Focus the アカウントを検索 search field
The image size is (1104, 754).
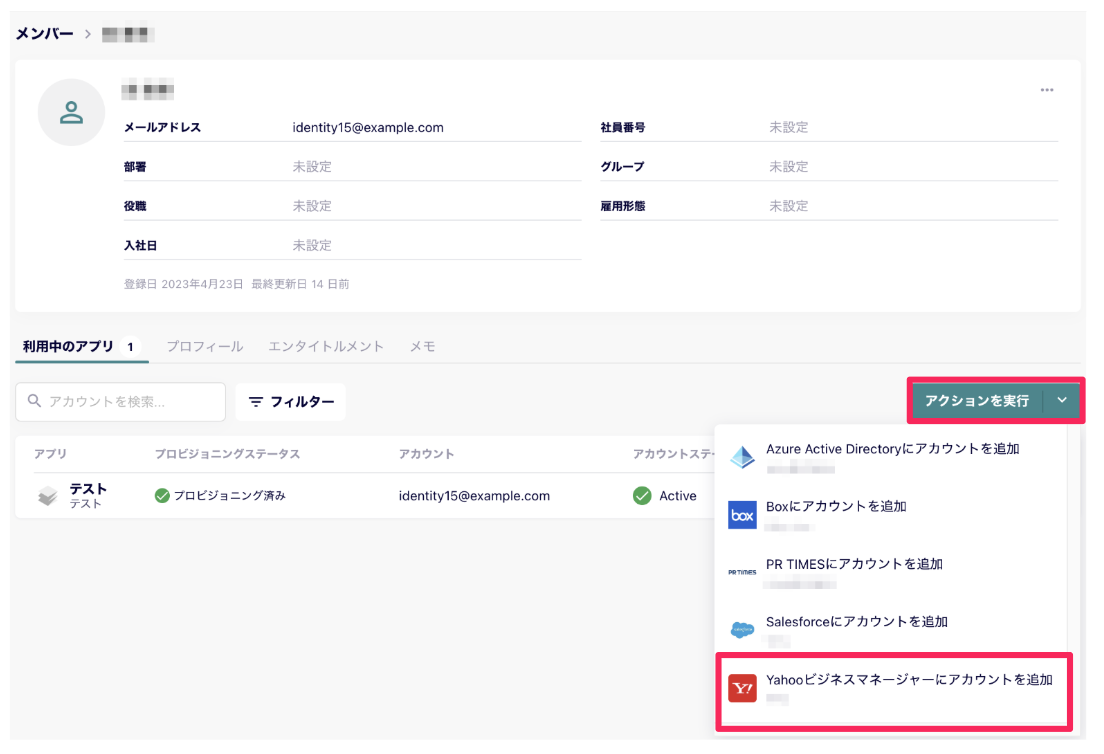(x=120, y=401)
